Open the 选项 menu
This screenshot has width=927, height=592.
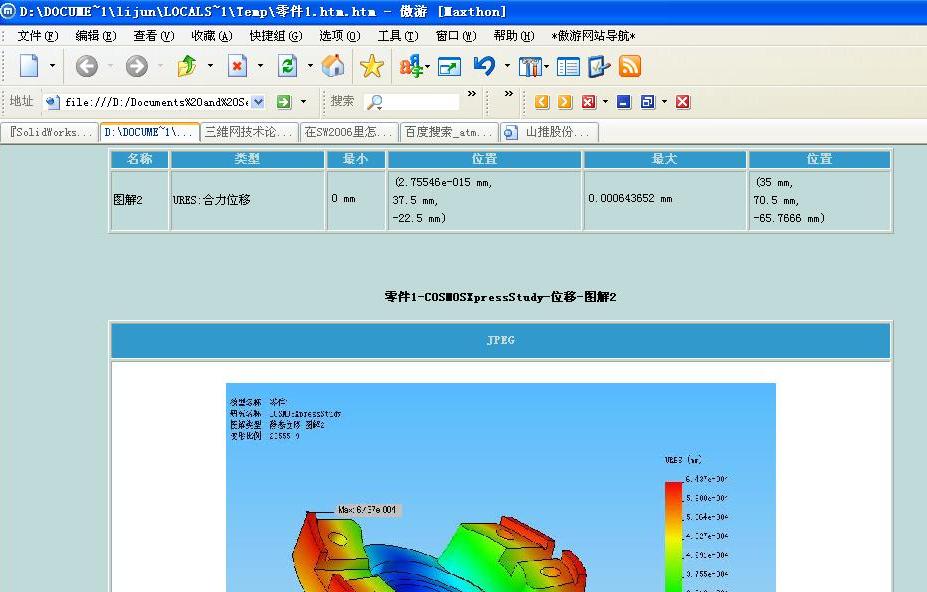(340, 36)
